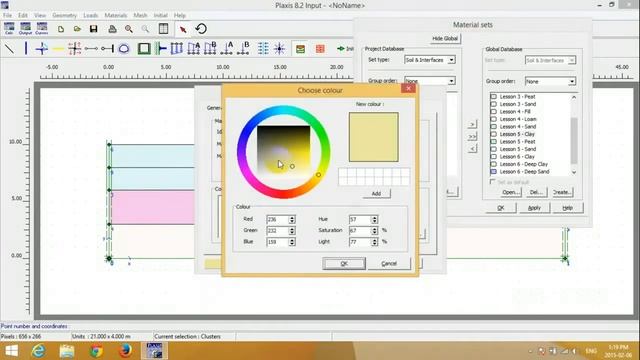Screen dimensions: 640x360
Task: Open the File menu
Action: pos(7,15)
